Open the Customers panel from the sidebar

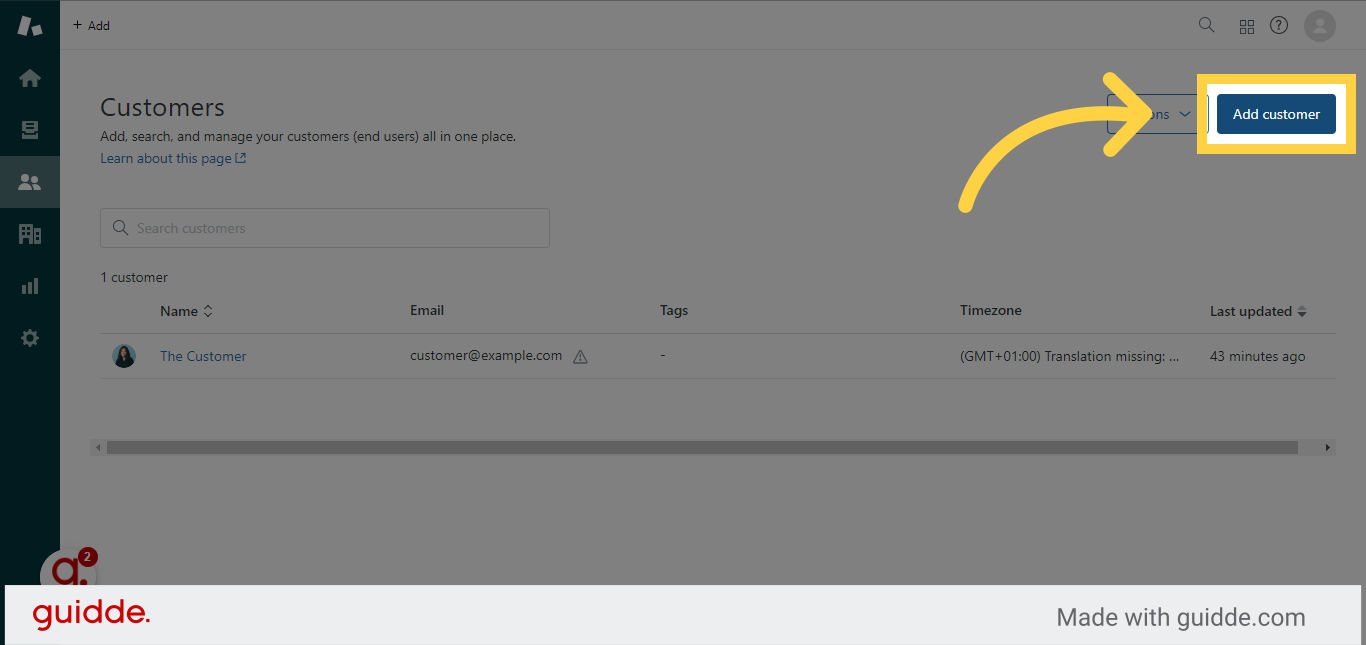(30, 181)
